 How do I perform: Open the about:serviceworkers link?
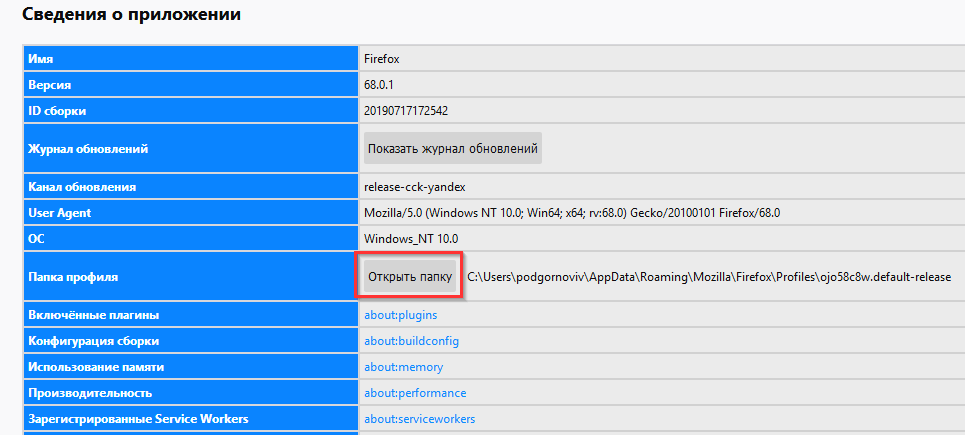click(420, 419)
